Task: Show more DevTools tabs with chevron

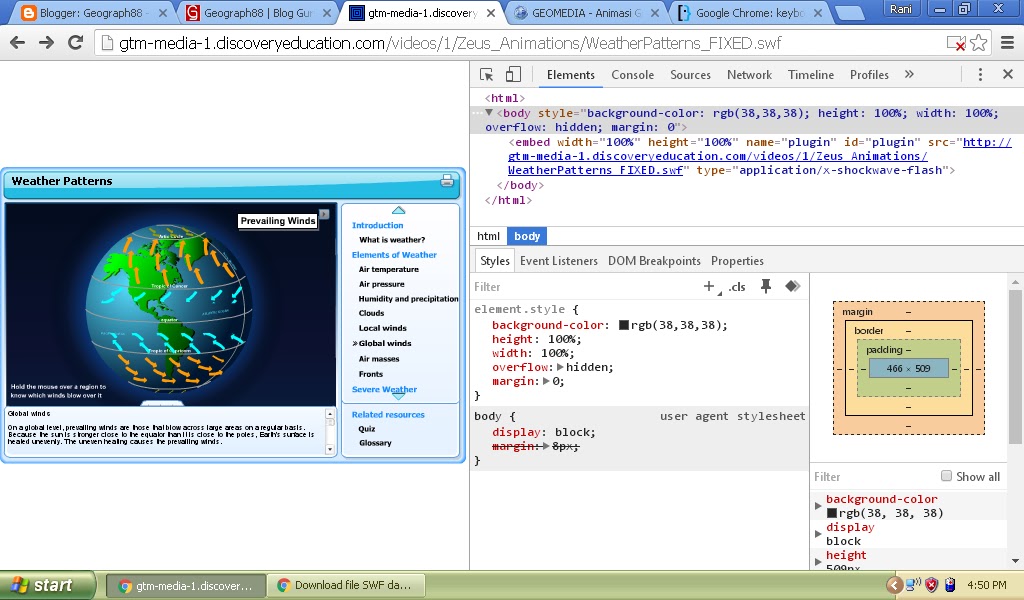Action: (x=909, y=74)
